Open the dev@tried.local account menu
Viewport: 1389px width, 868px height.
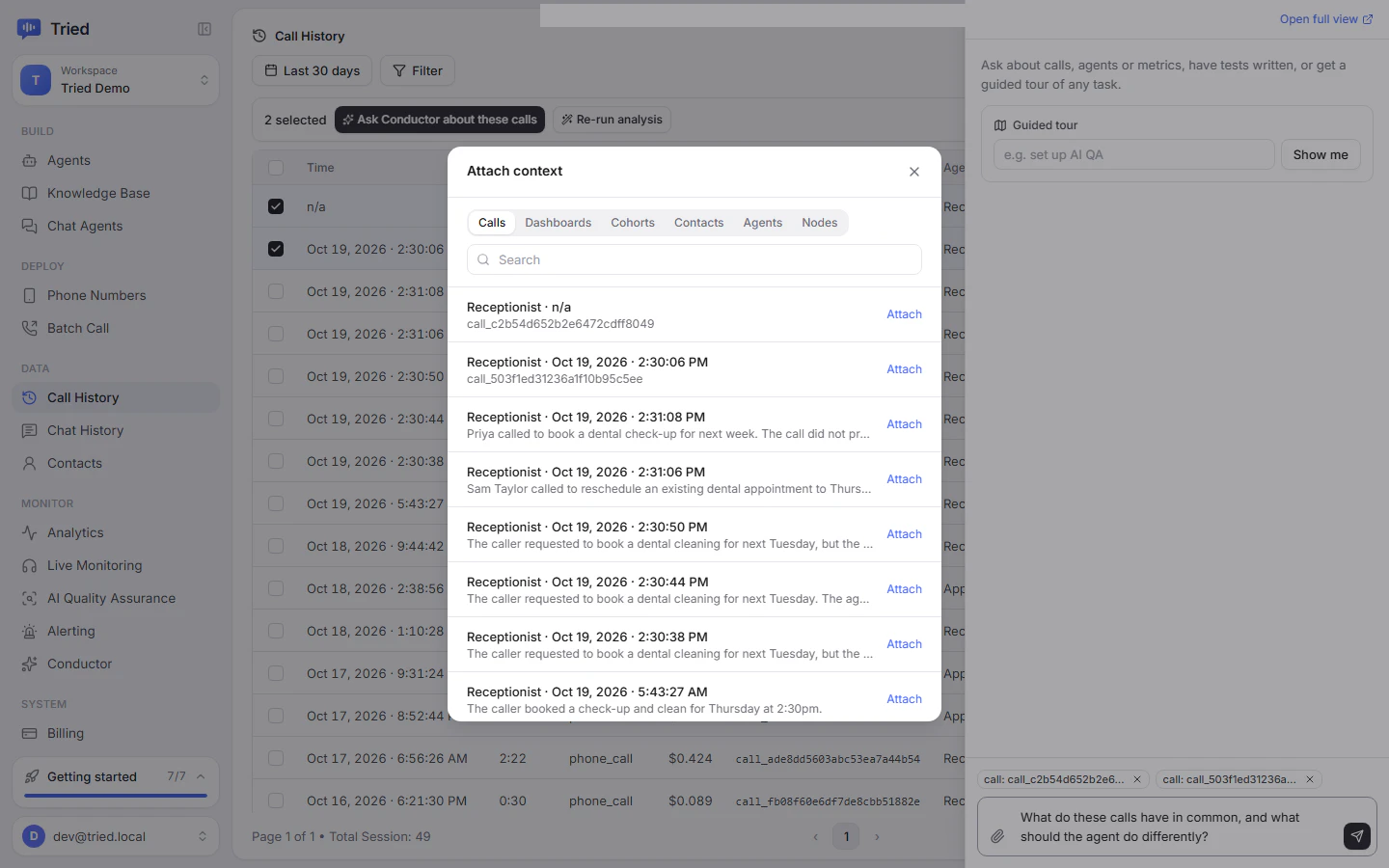tap(116, 836)
